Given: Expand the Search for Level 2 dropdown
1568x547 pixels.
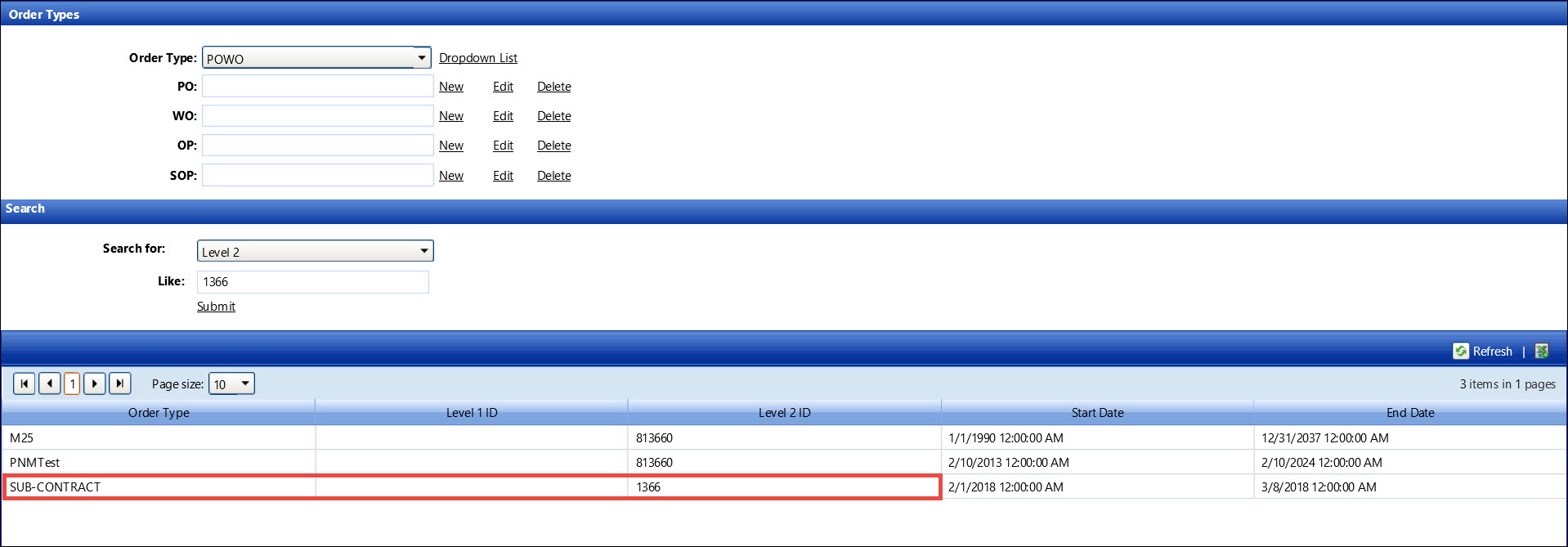Looking at the screenshot, I should [x=423, y=251].
